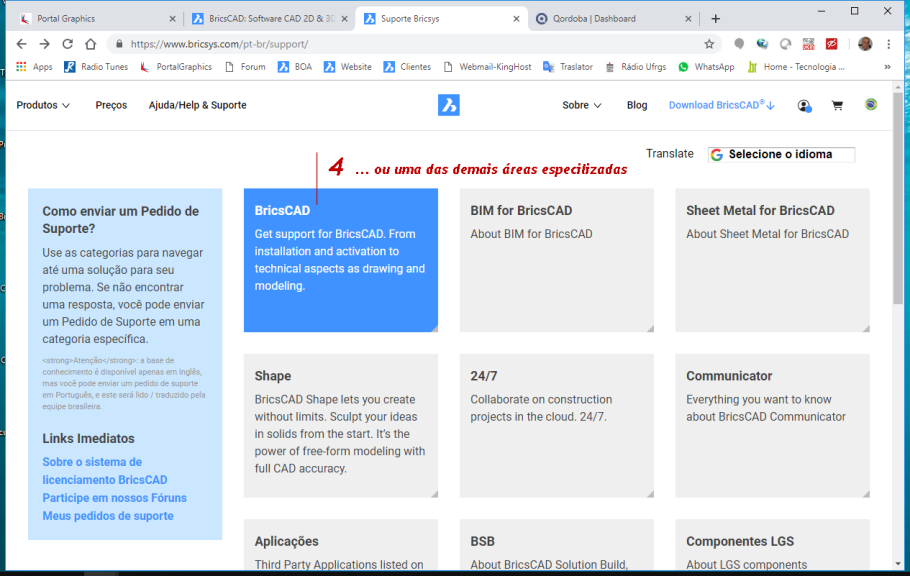Click the page vertical scrollbar

898,197
